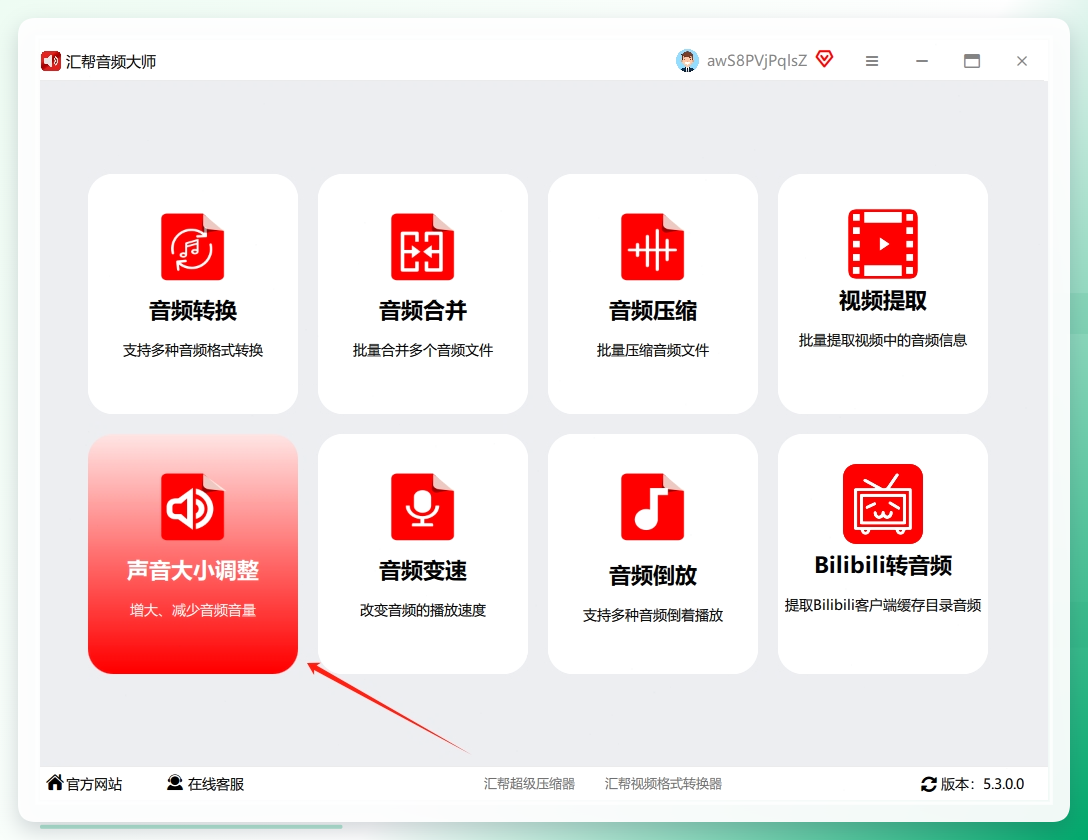Click the red VIP heart badge

pyautogui.click(x=824, y=59)
